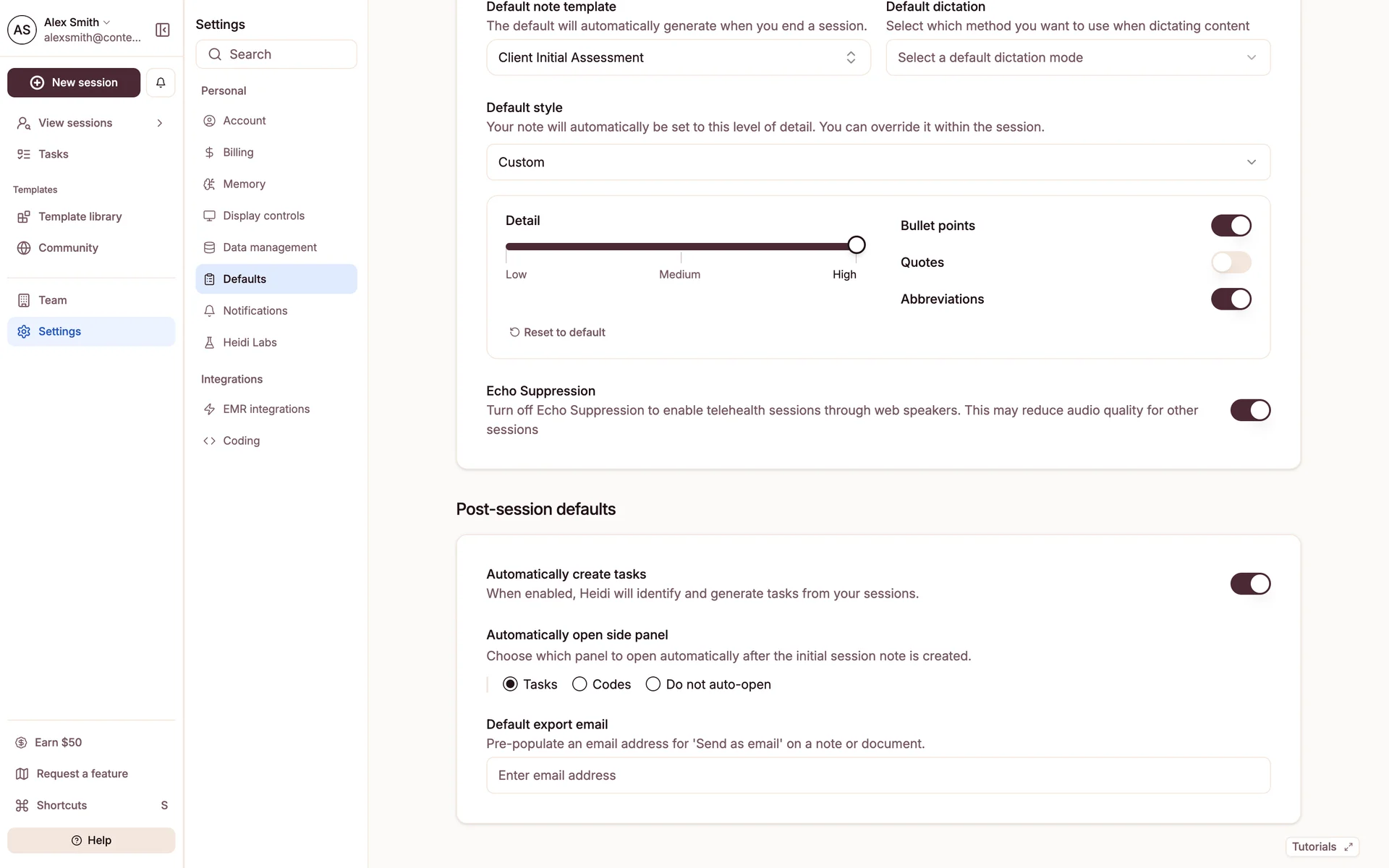Select the Codes radio button
The image size is (1389, 868).
579,684
